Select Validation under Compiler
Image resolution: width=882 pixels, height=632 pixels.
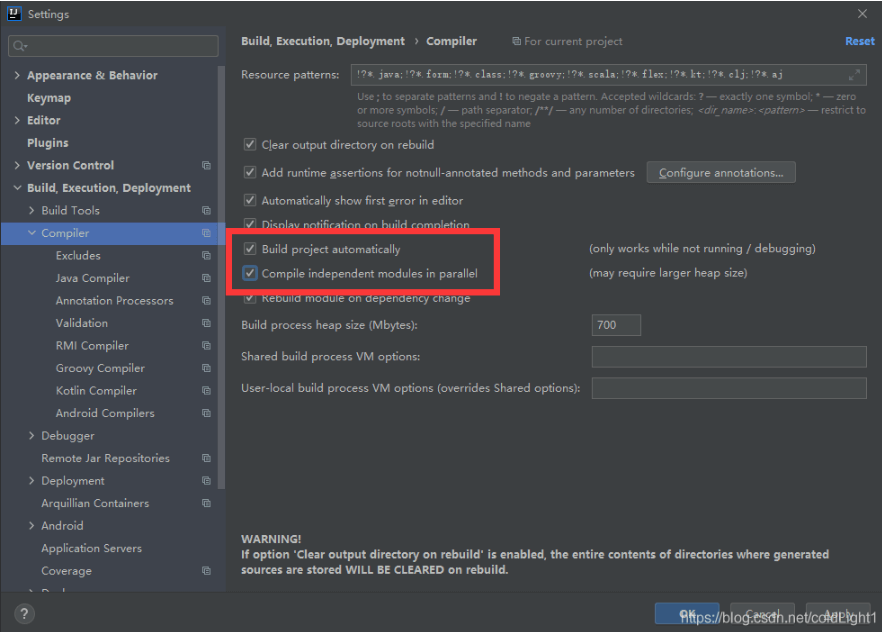[82, 323]
